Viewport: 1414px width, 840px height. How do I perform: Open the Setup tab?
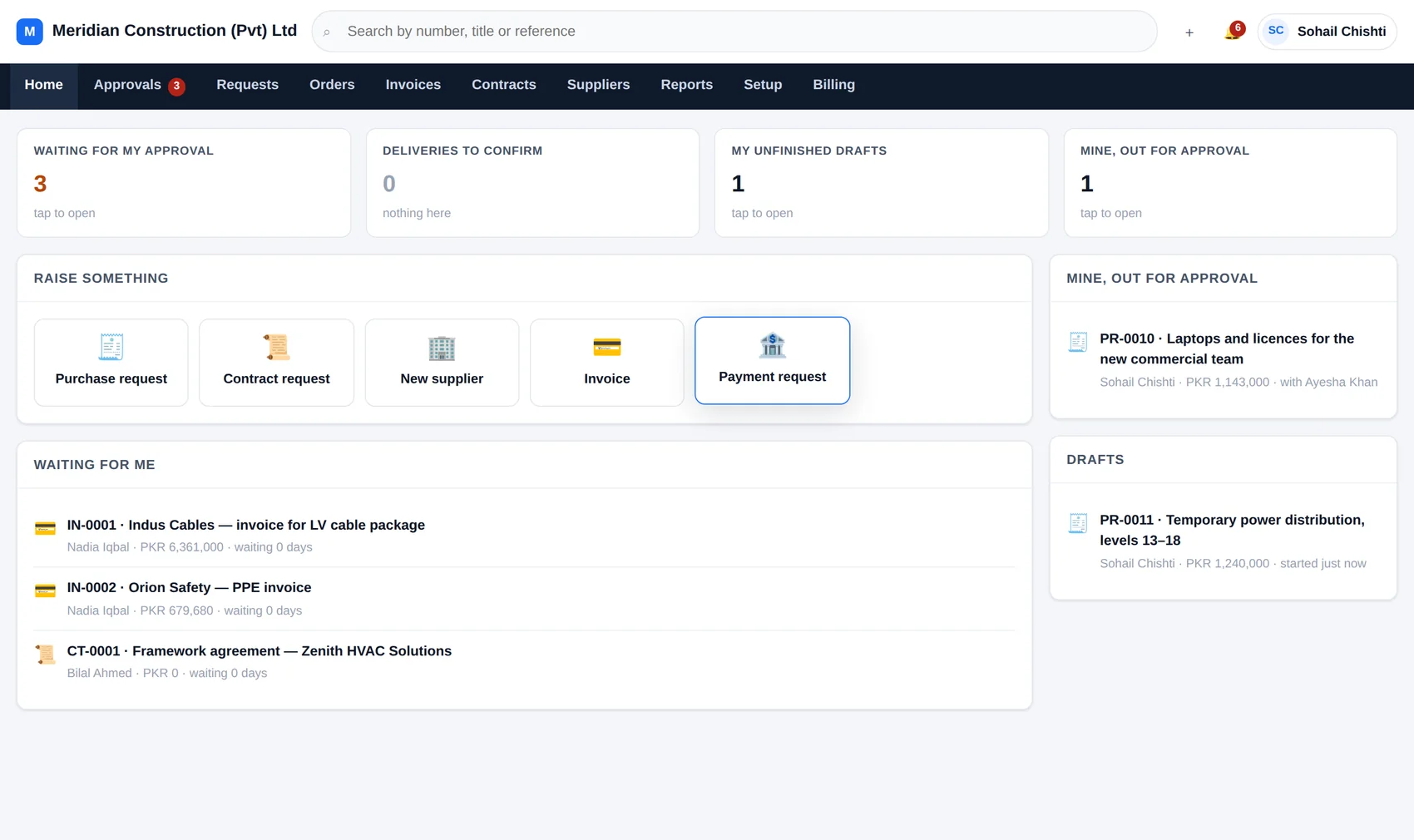click(x=763, y=86)
